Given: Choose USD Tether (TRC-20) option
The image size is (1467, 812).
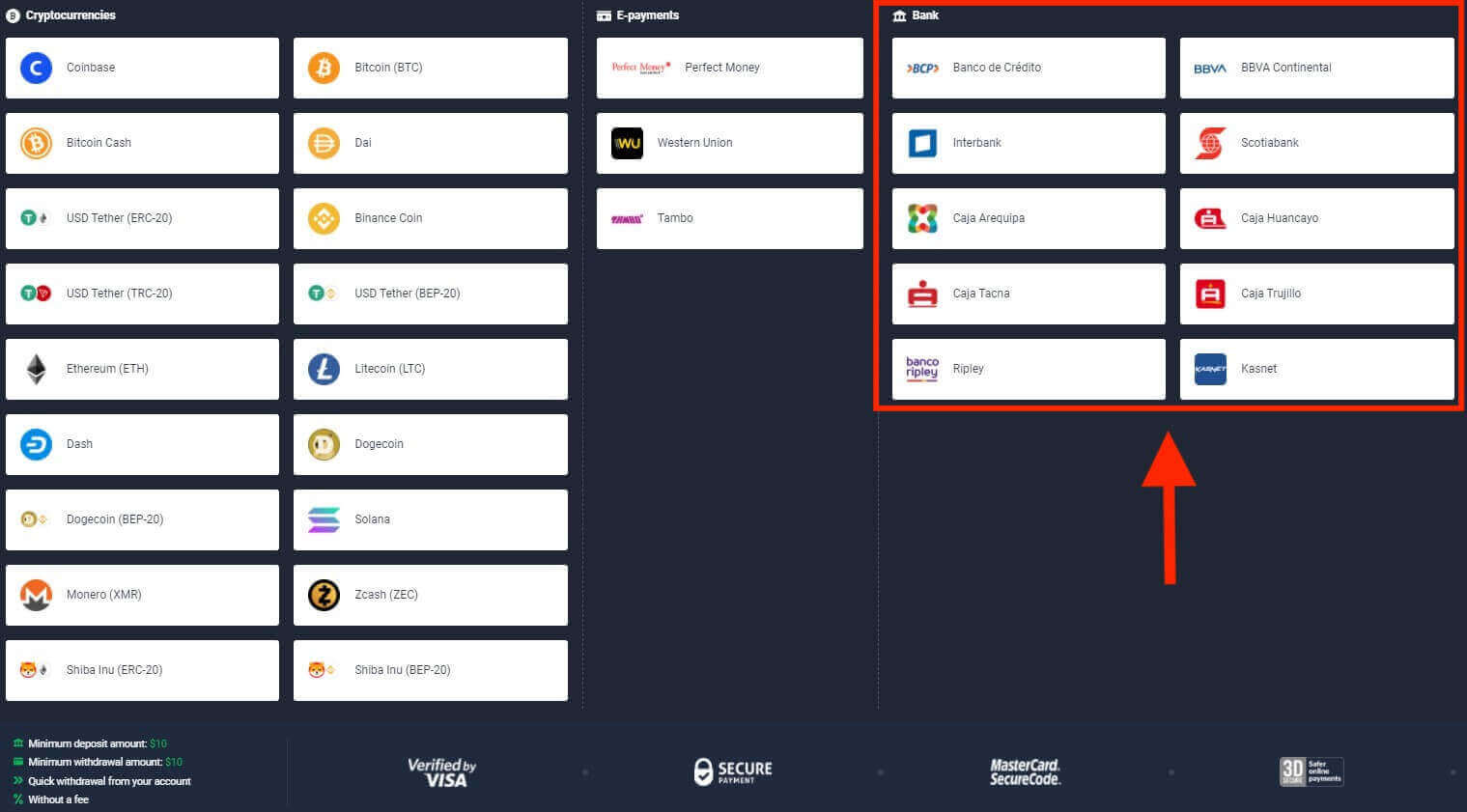Looking at the screenshot, I should [x=142, y=294].
